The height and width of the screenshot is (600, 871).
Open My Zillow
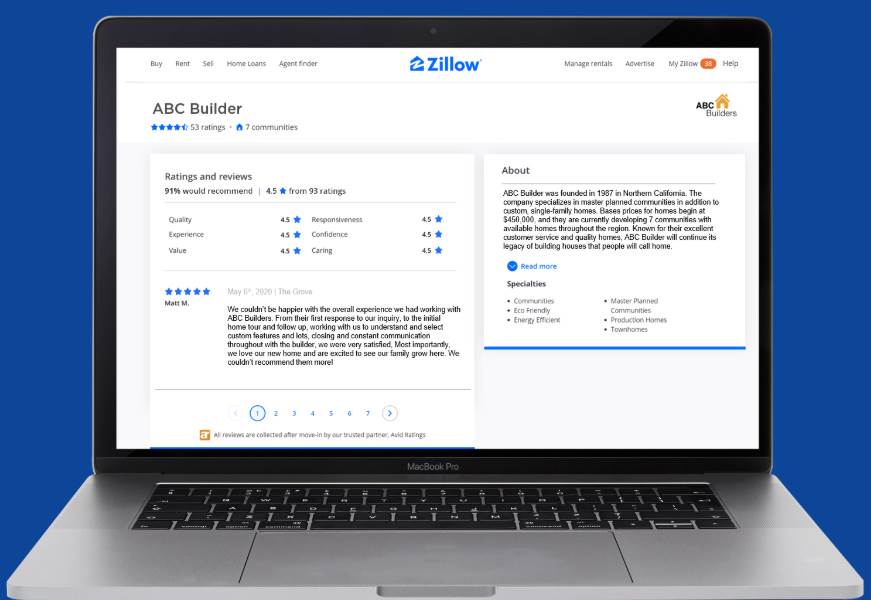[683, 63]
